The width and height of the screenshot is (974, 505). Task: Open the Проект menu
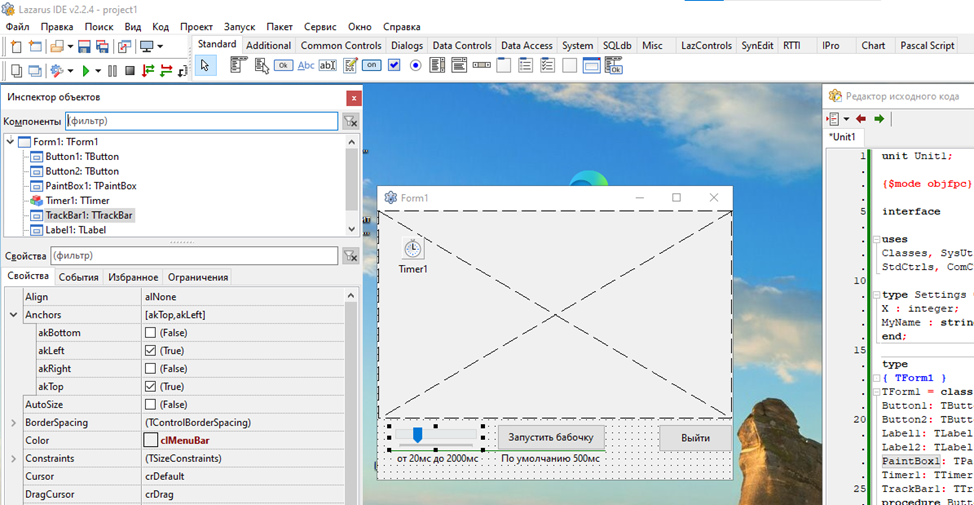pyautogui.click(x=197, y=27)
